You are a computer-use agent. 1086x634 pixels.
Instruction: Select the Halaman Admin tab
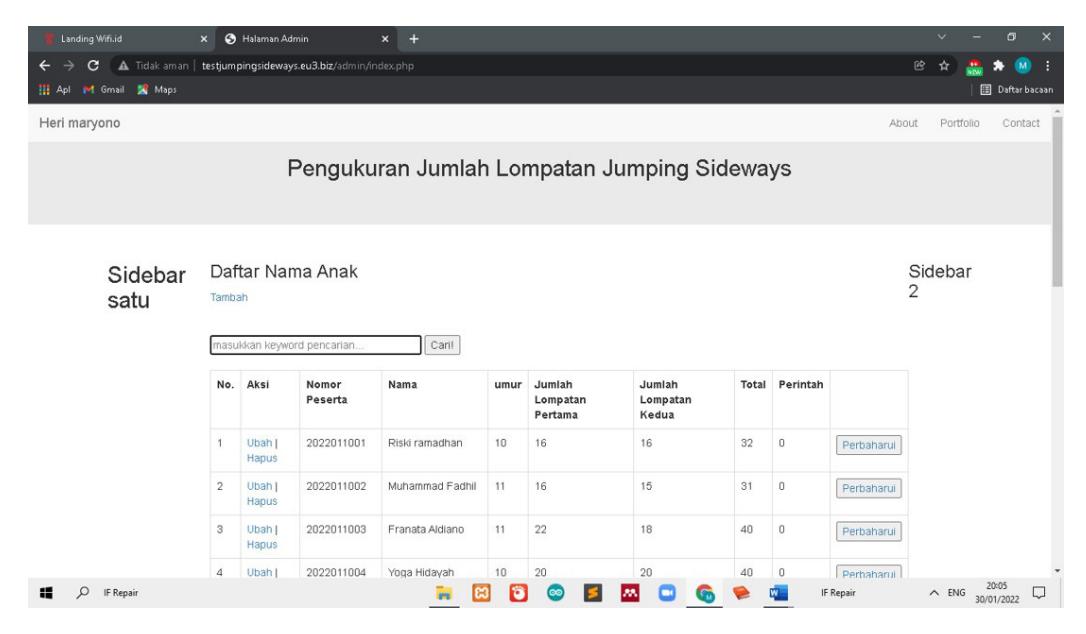coord(305,39)
